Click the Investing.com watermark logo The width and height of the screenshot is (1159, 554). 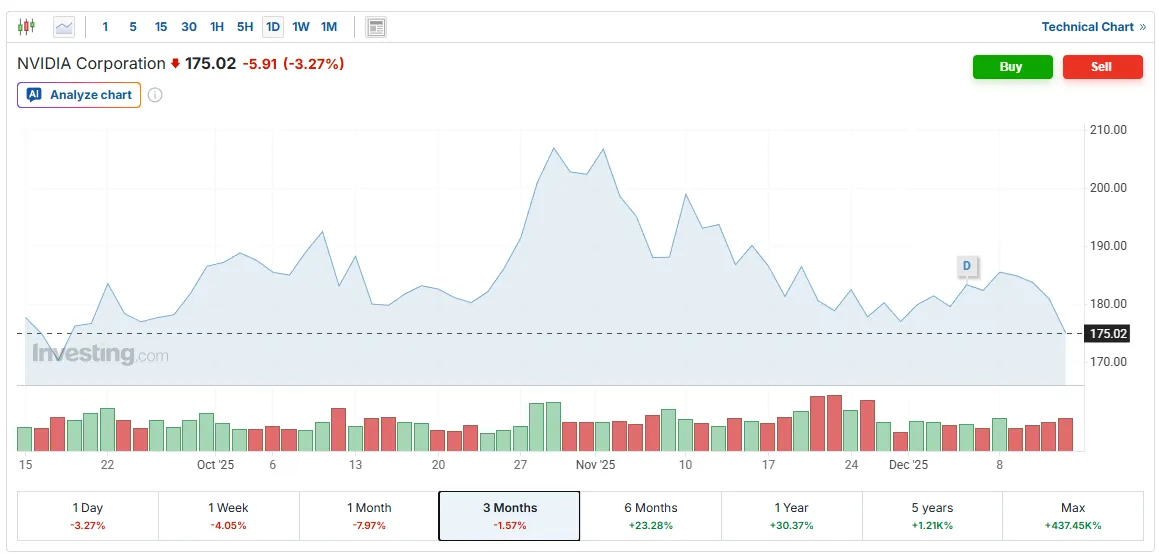click(x=100, y=354)
